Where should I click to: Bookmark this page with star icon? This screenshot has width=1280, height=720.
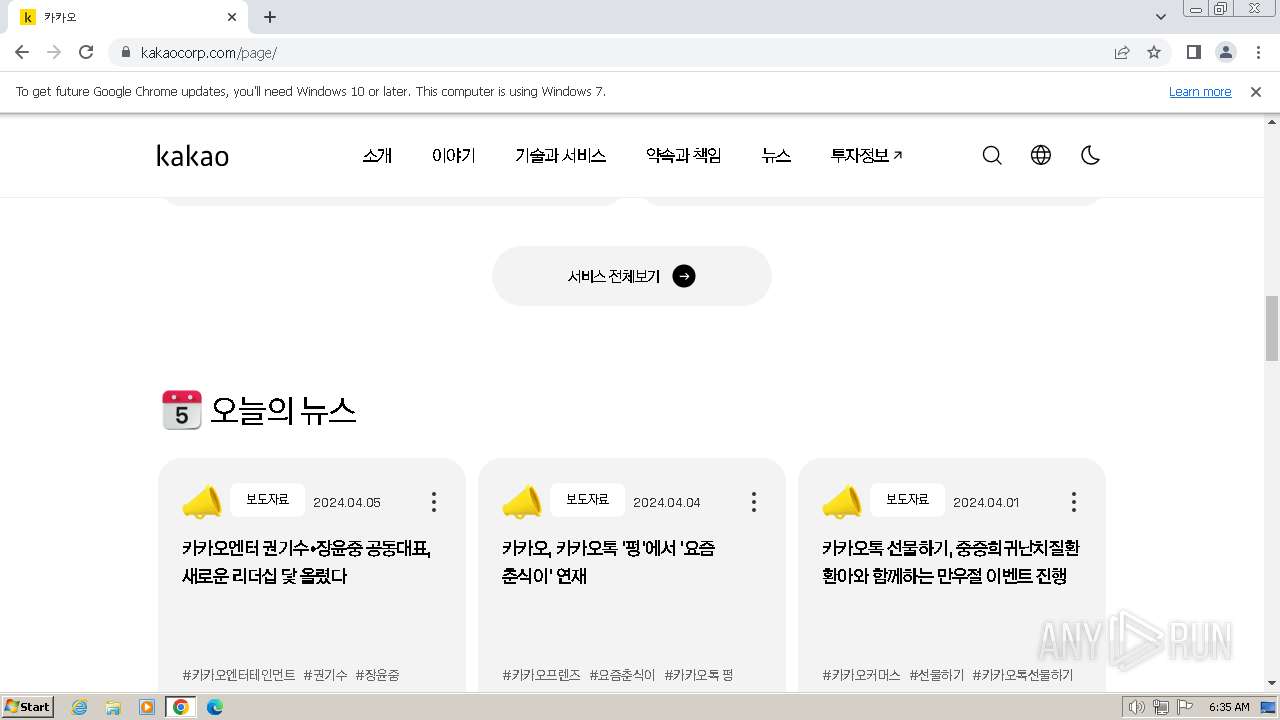pyautogui.click(x=1154, y=52)
